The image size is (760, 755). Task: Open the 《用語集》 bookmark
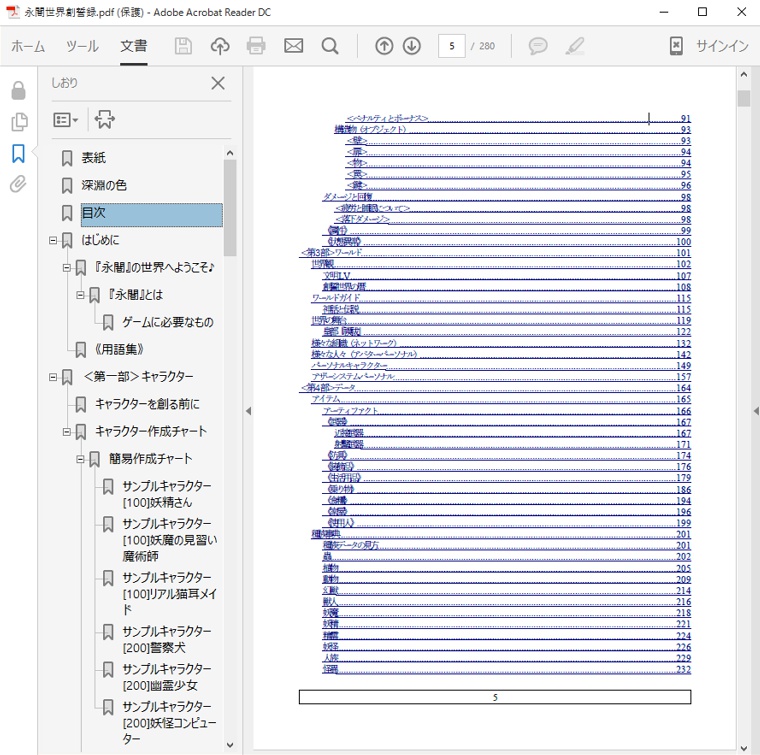(x=119, y=349)
